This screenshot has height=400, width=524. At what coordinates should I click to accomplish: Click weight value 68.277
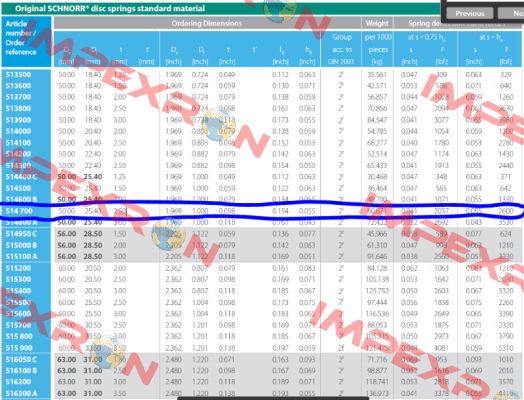click(377, 143)
